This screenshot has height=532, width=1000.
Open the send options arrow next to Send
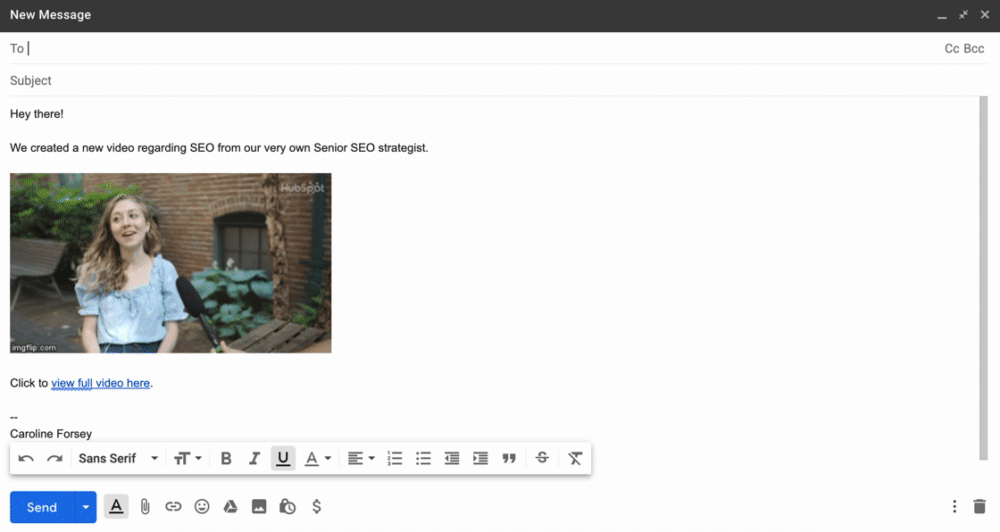(86, 507)
